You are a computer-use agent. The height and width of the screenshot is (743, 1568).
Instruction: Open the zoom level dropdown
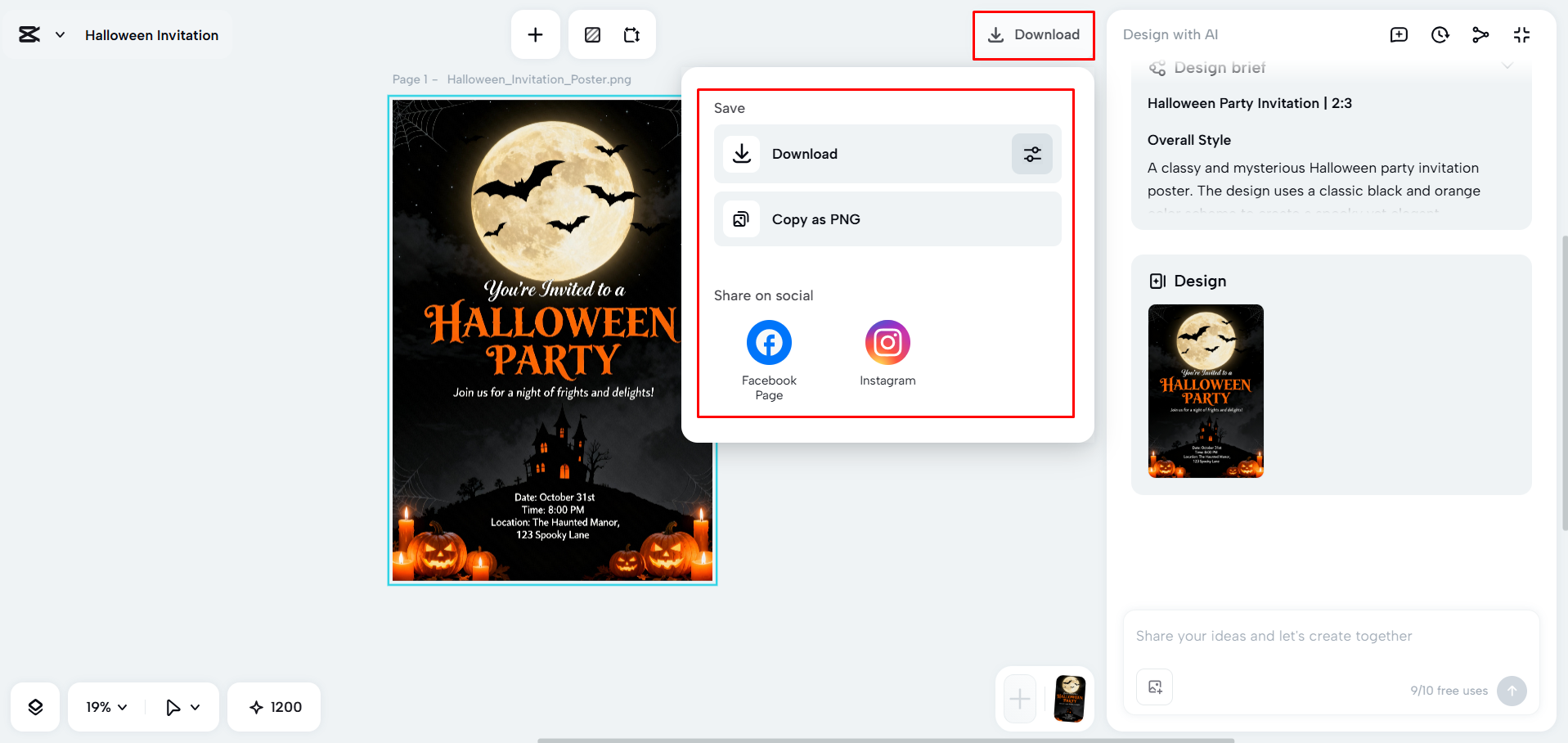coord(104,706)
